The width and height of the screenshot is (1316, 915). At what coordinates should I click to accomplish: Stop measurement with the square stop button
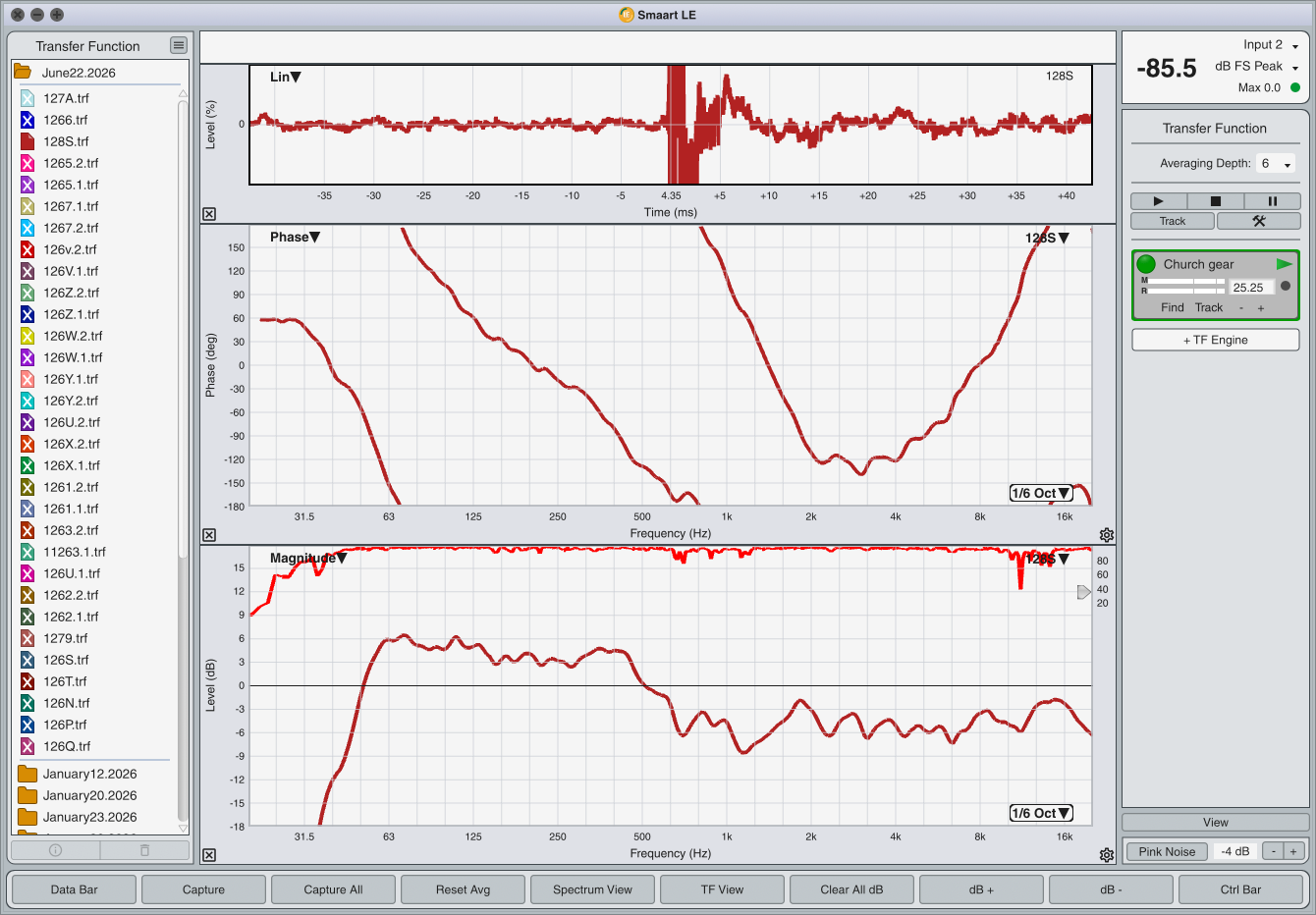(x=1215, y=201)
